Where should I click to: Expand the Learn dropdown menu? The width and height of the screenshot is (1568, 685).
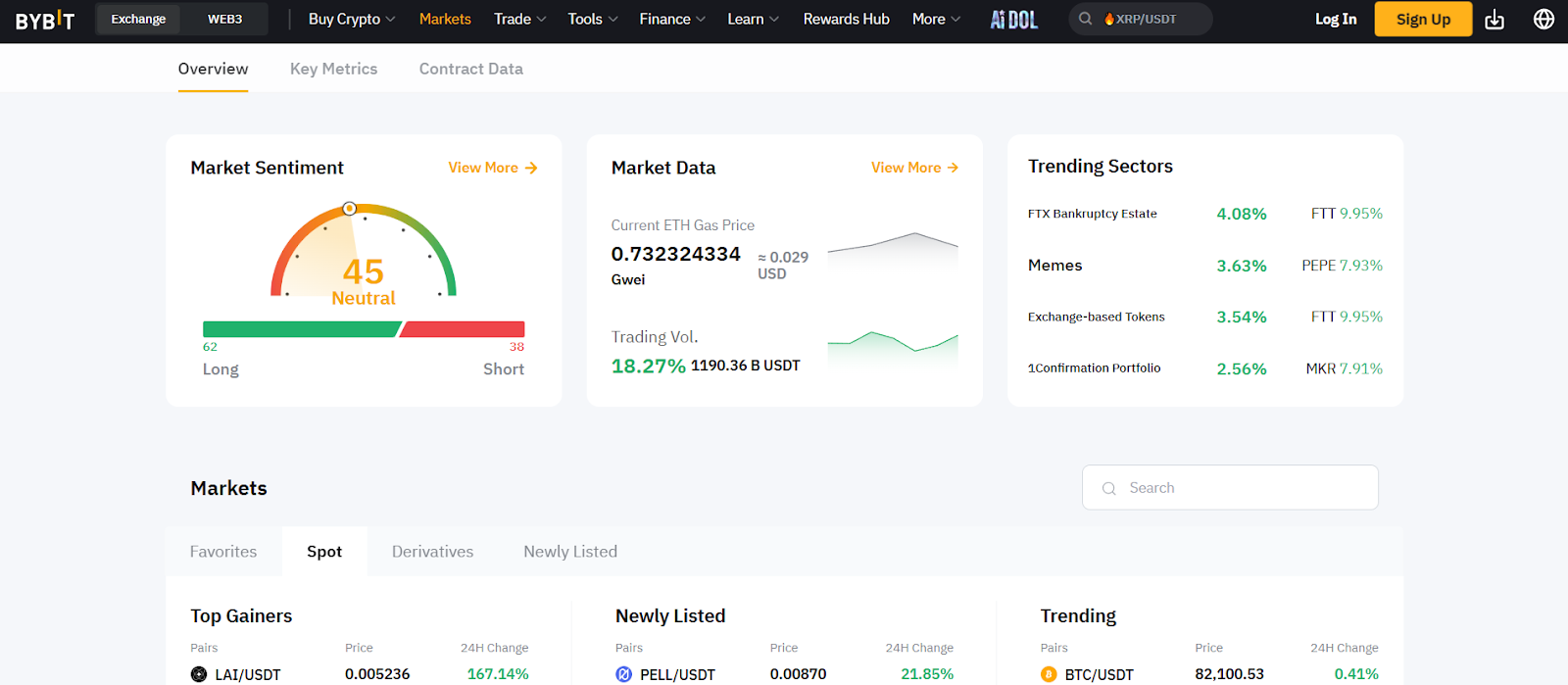[753, 20]
